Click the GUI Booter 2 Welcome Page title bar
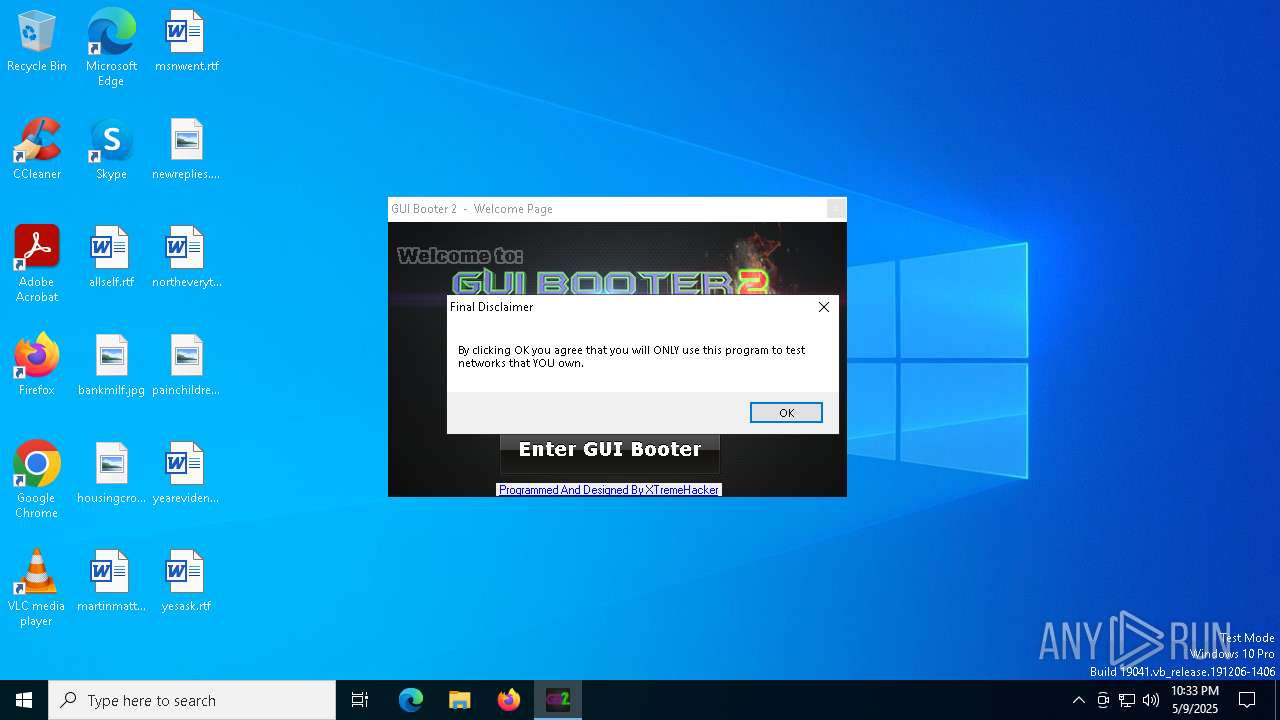The width and height of the screenshot is (1280, 720). pyautogui.click(x=606, y=209)
